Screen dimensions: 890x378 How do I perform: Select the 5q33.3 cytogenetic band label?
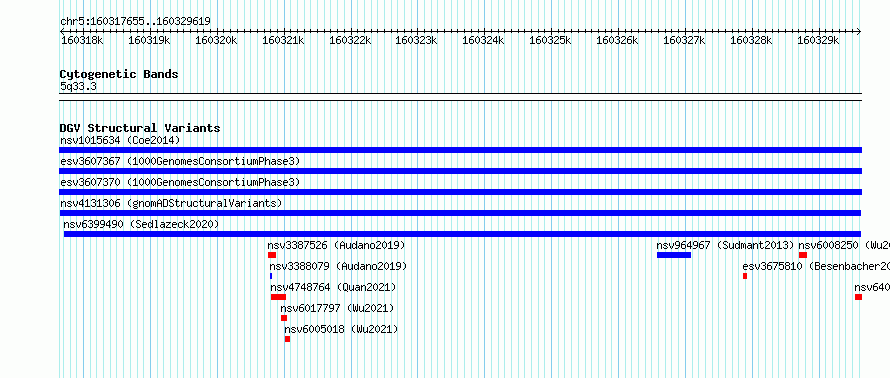(x=78, y=86)
